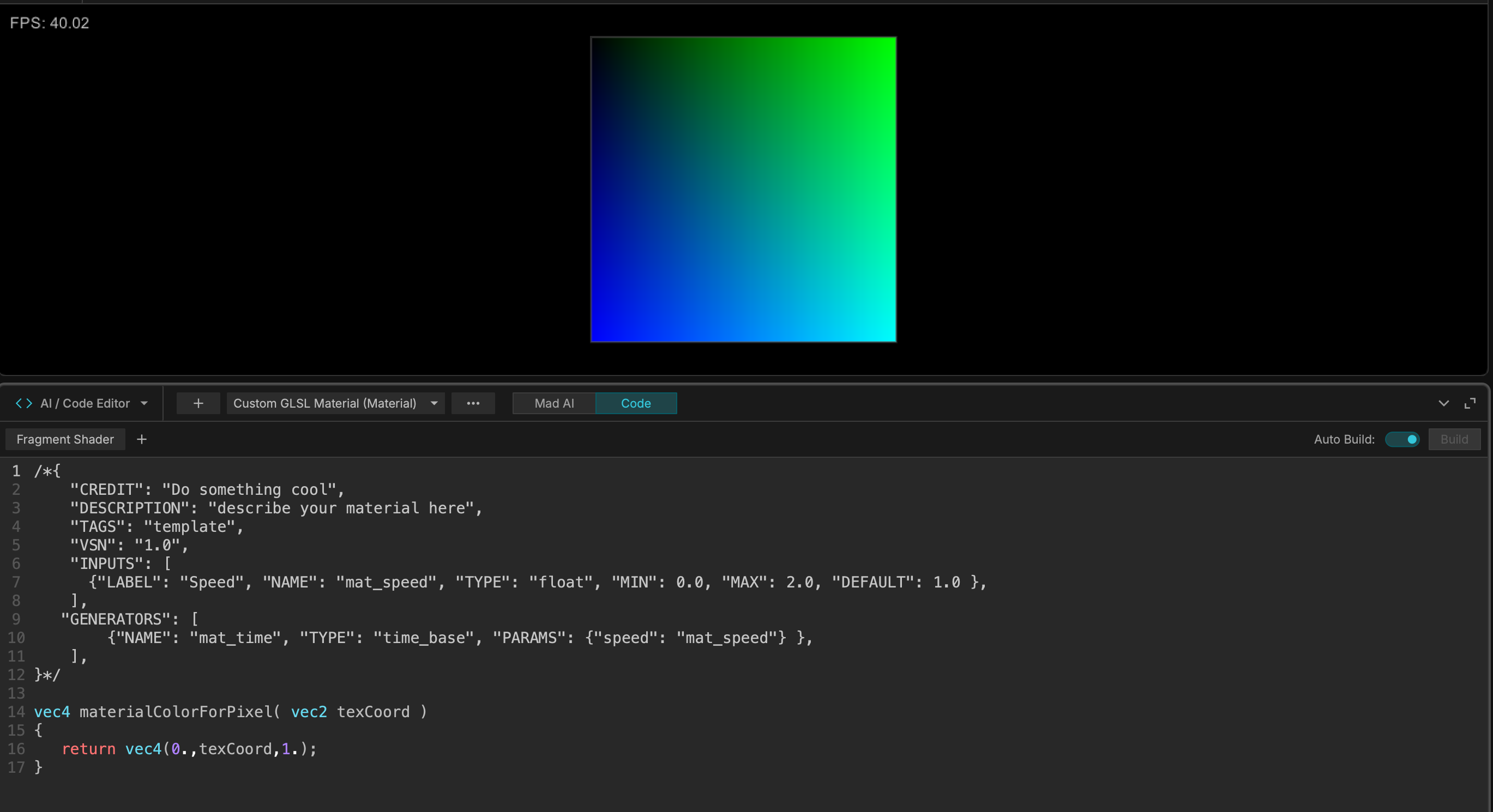Click the "CREDIT" line in the code
The width and height of the screenshot is (1493, 812).
[x=207, y=489]
